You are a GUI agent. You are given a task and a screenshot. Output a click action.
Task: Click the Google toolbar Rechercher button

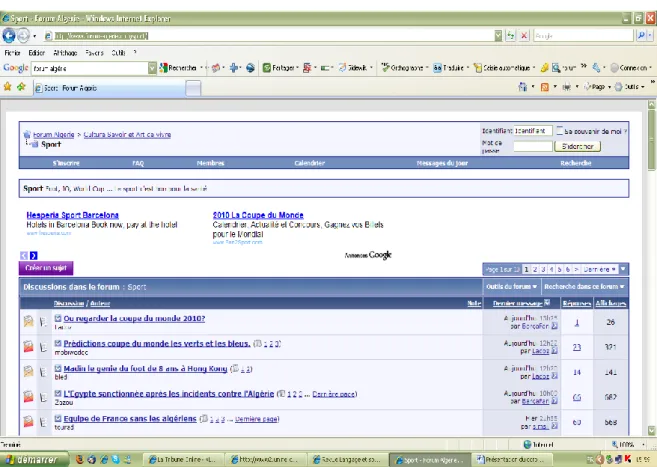click(x=178, y=67)
